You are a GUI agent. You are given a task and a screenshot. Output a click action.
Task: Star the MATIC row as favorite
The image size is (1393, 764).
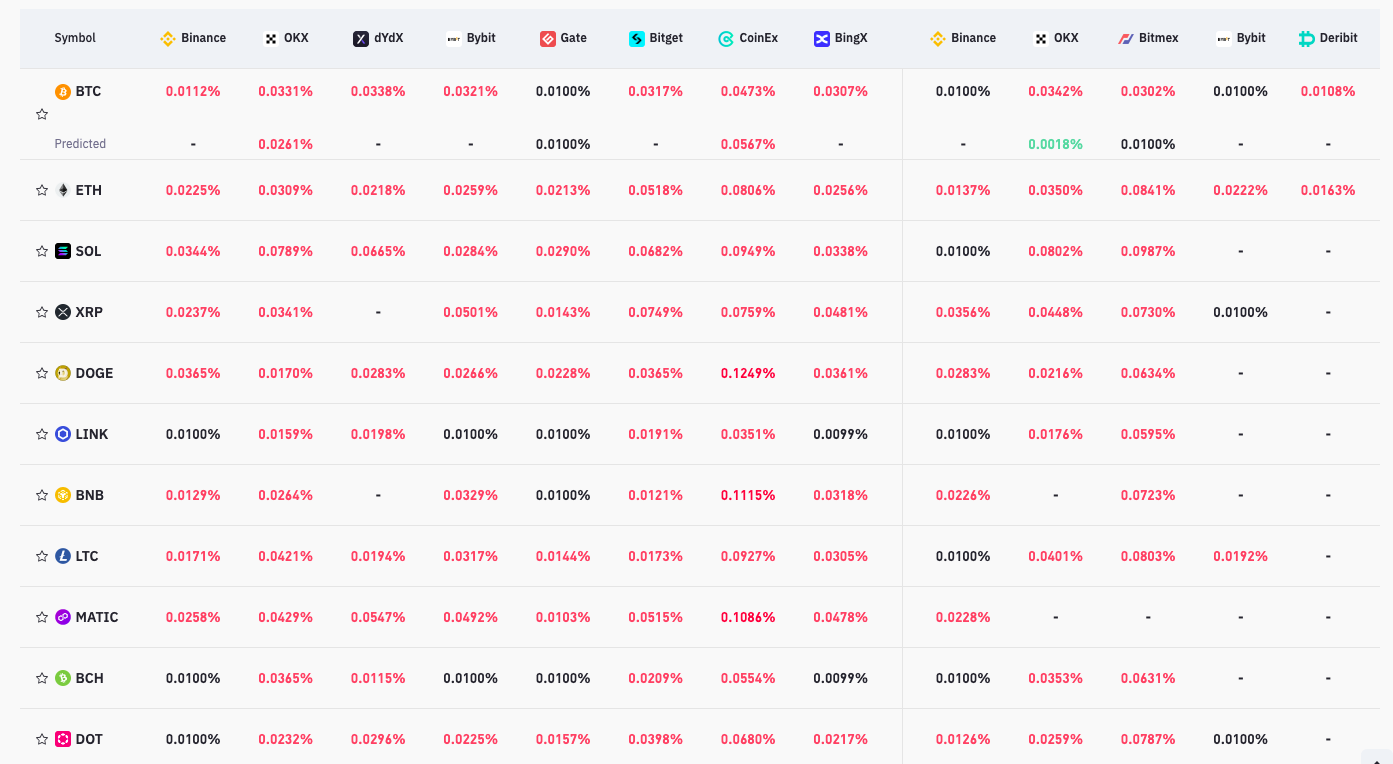click(42, 617)
